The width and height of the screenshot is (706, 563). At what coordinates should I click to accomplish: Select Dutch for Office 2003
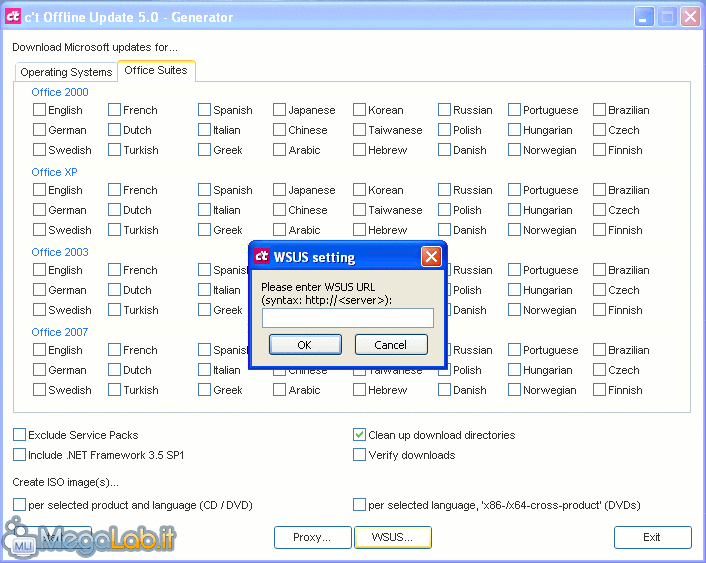coord(114,290)
